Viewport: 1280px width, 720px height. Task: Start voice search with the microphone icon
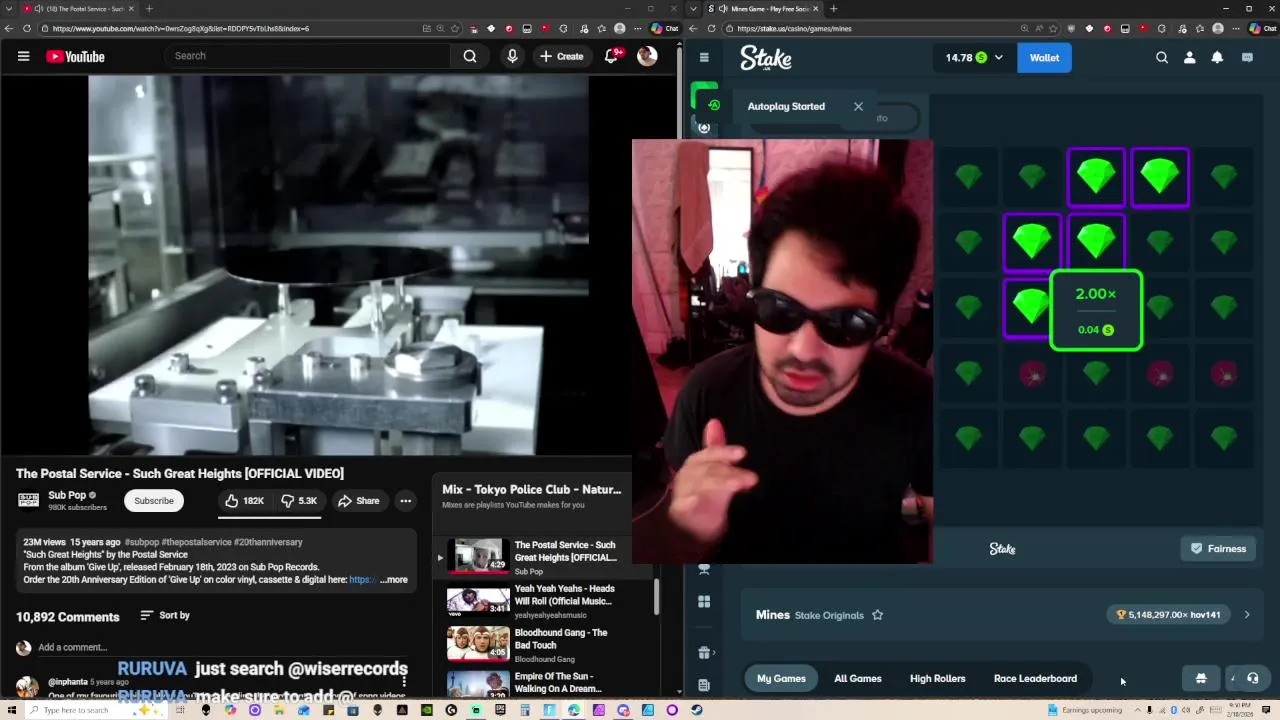point(512,56)
